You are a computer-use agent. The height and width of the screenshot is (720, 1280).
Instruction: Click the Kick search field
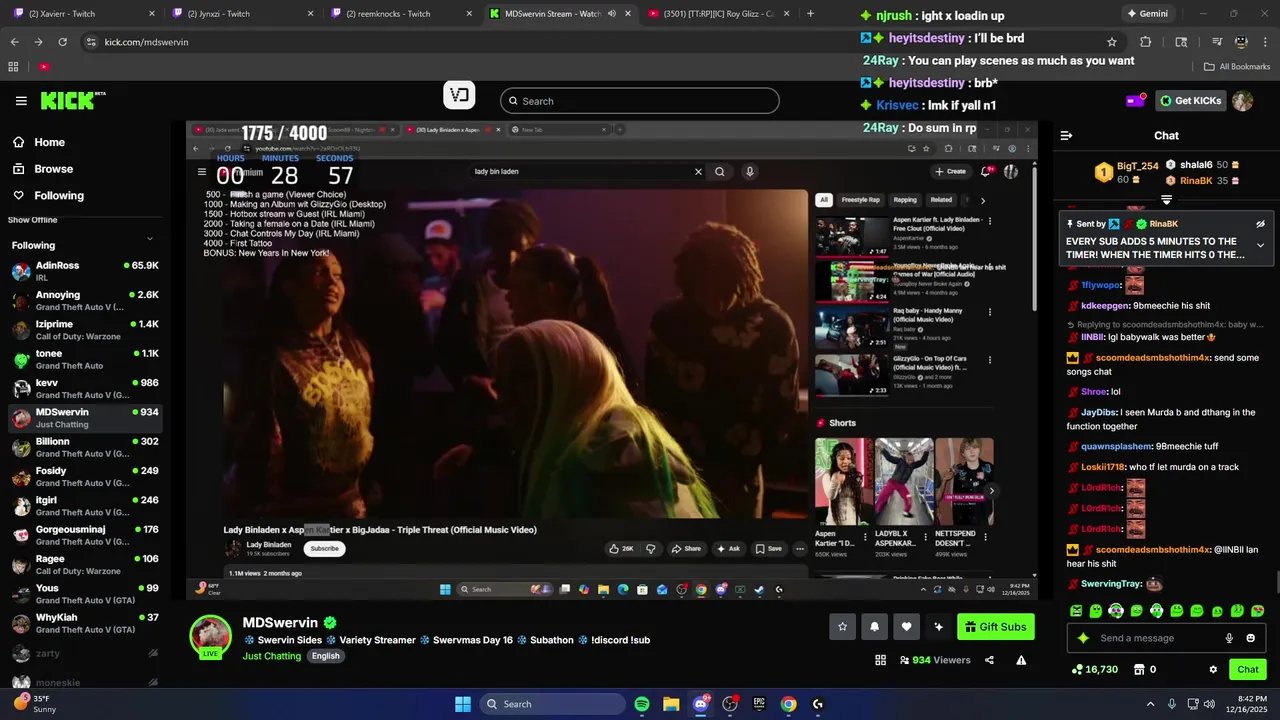coord(639,101)
